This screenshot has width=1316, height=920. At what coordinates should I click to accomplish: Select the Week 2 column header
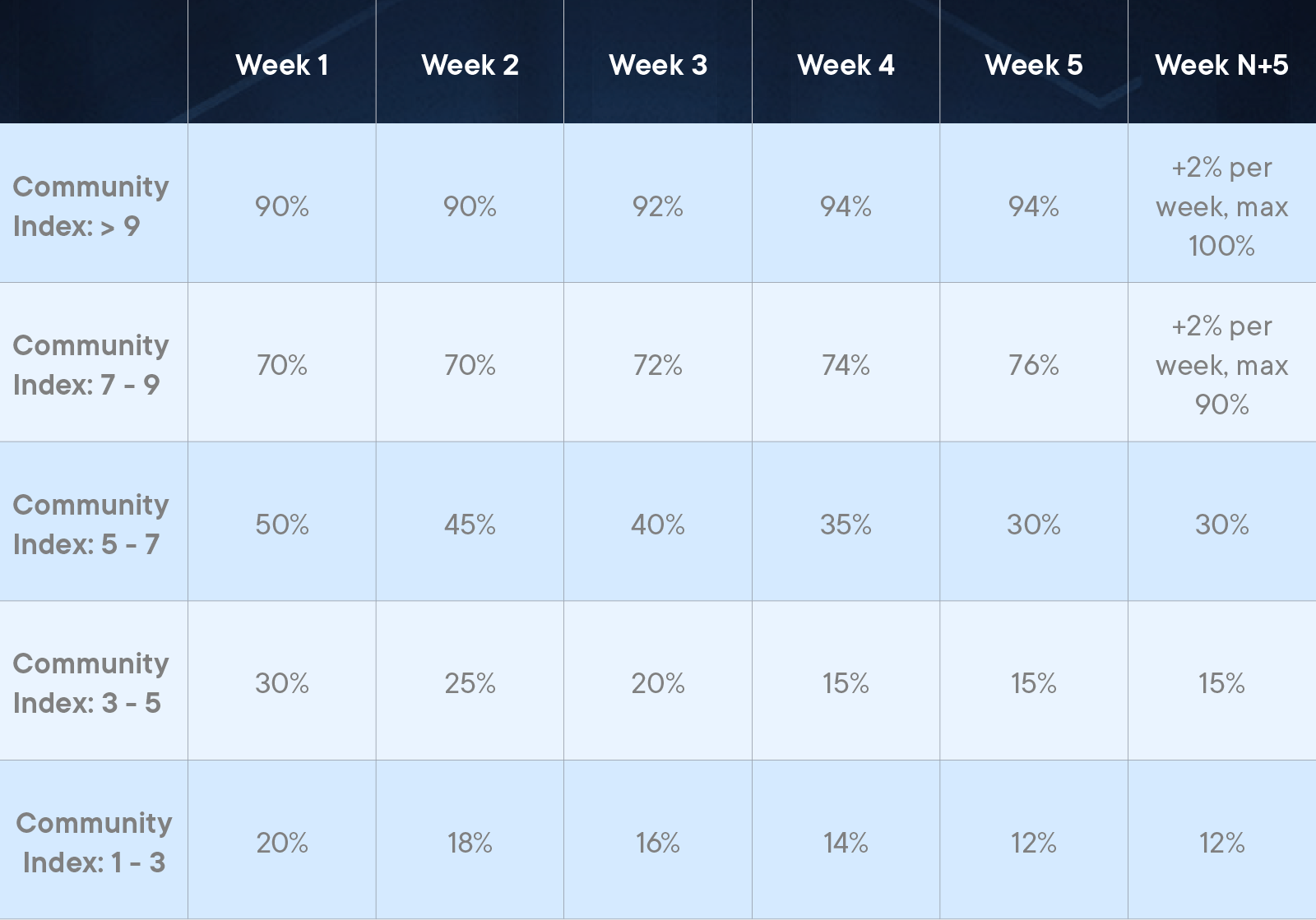pos(470,65)
